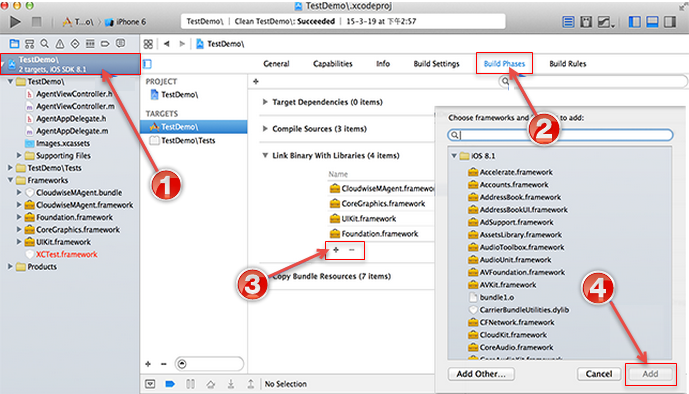
Task: Expand the TestDemo\Tests group
Action: click(10, 168)
